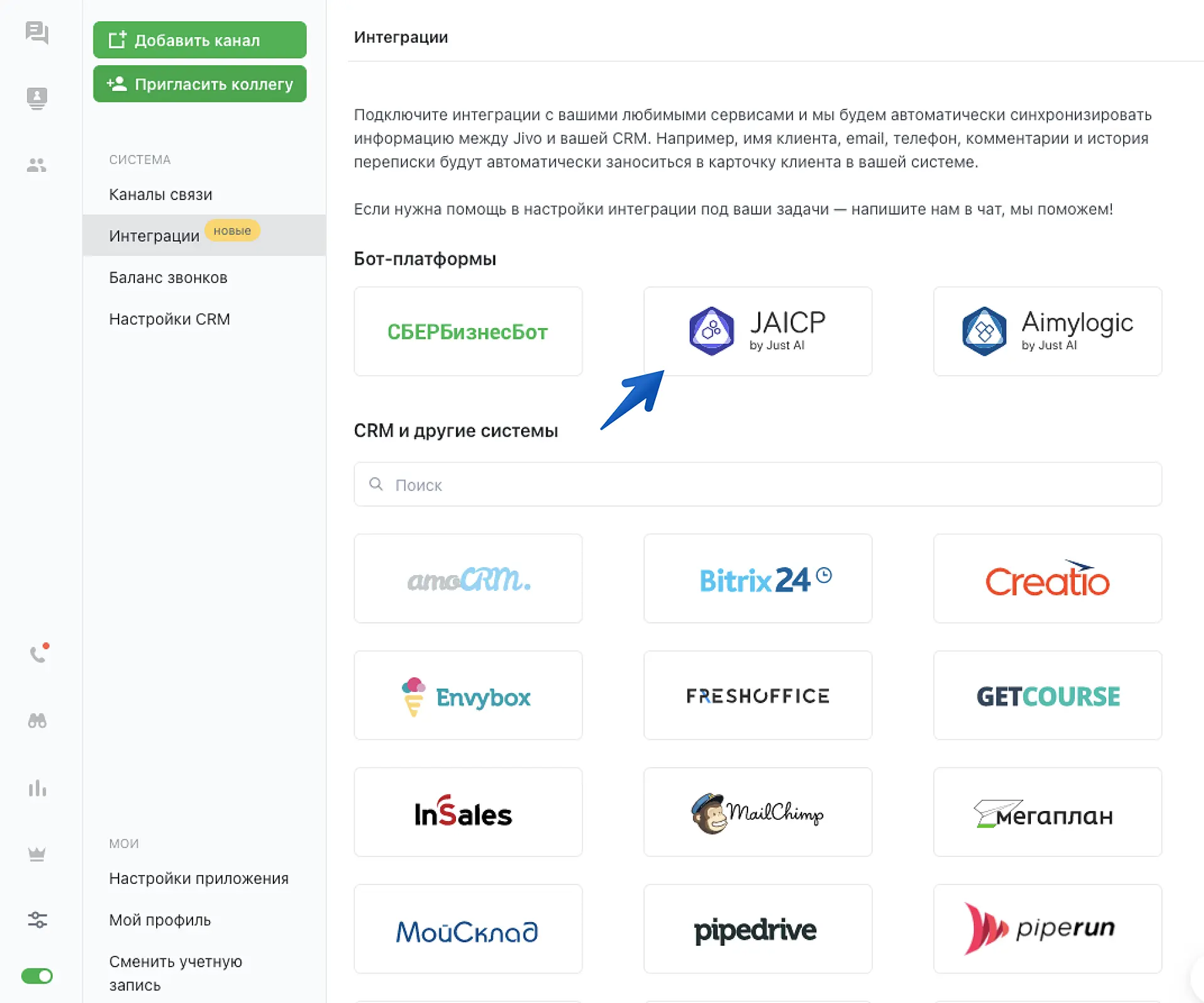Open the settings sliders icon
This screenshot has width=1204, height=1003.
tap(37, 920)
